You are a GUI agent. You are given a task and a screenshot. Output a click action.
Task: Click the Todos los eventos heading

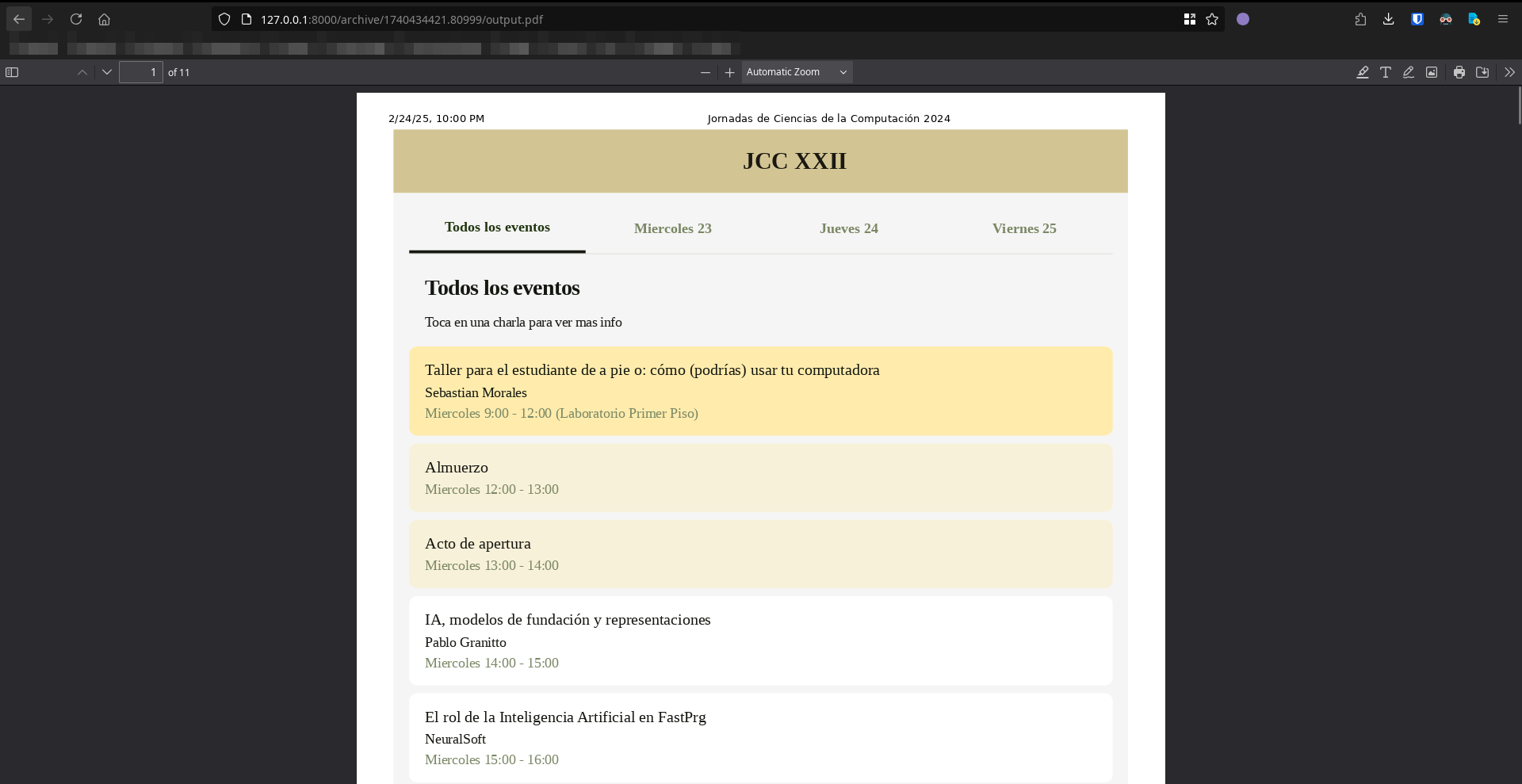503,288
